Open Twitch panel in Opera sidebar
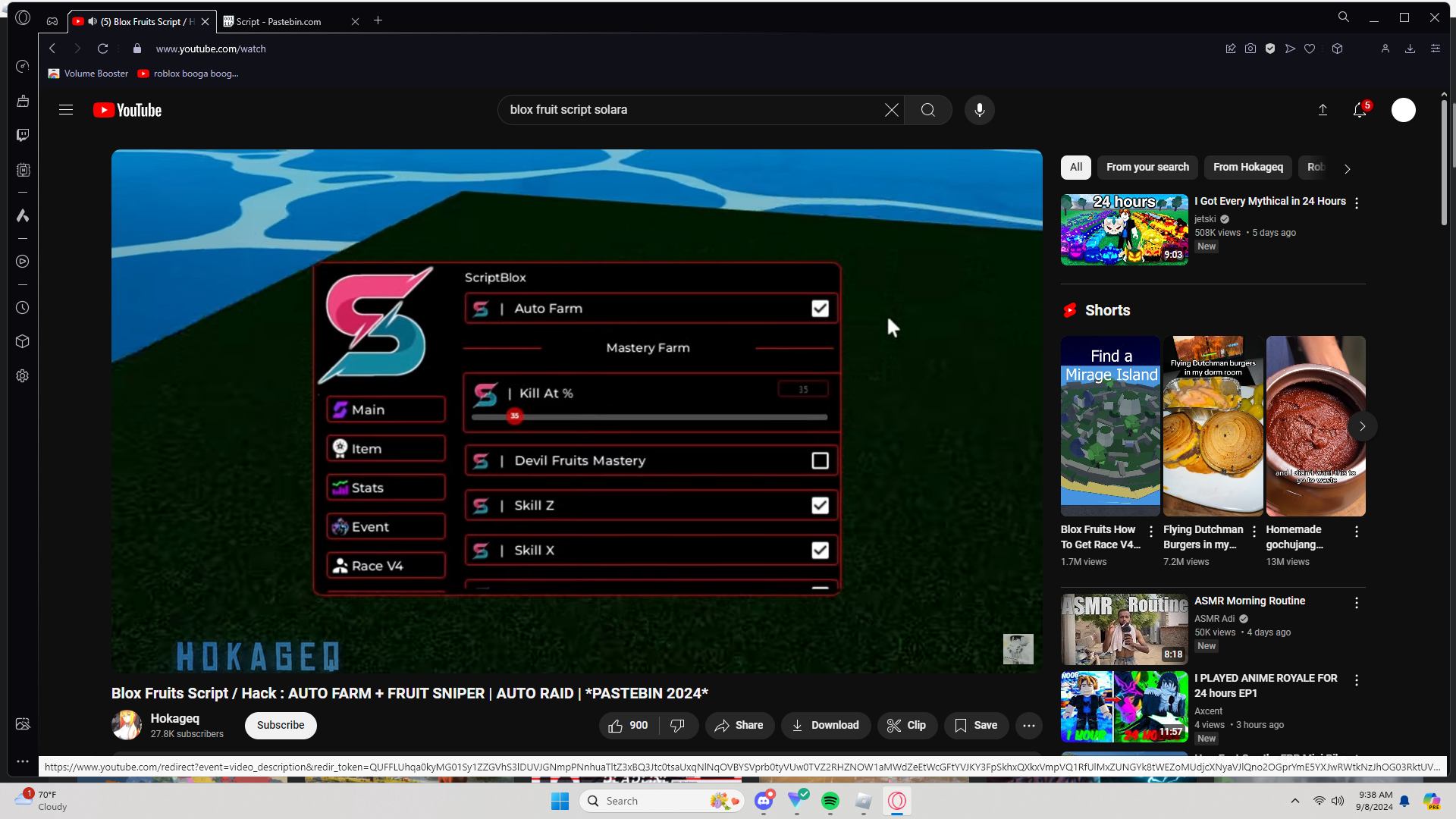Viewport: 1456px width, 819px height. 23,135
